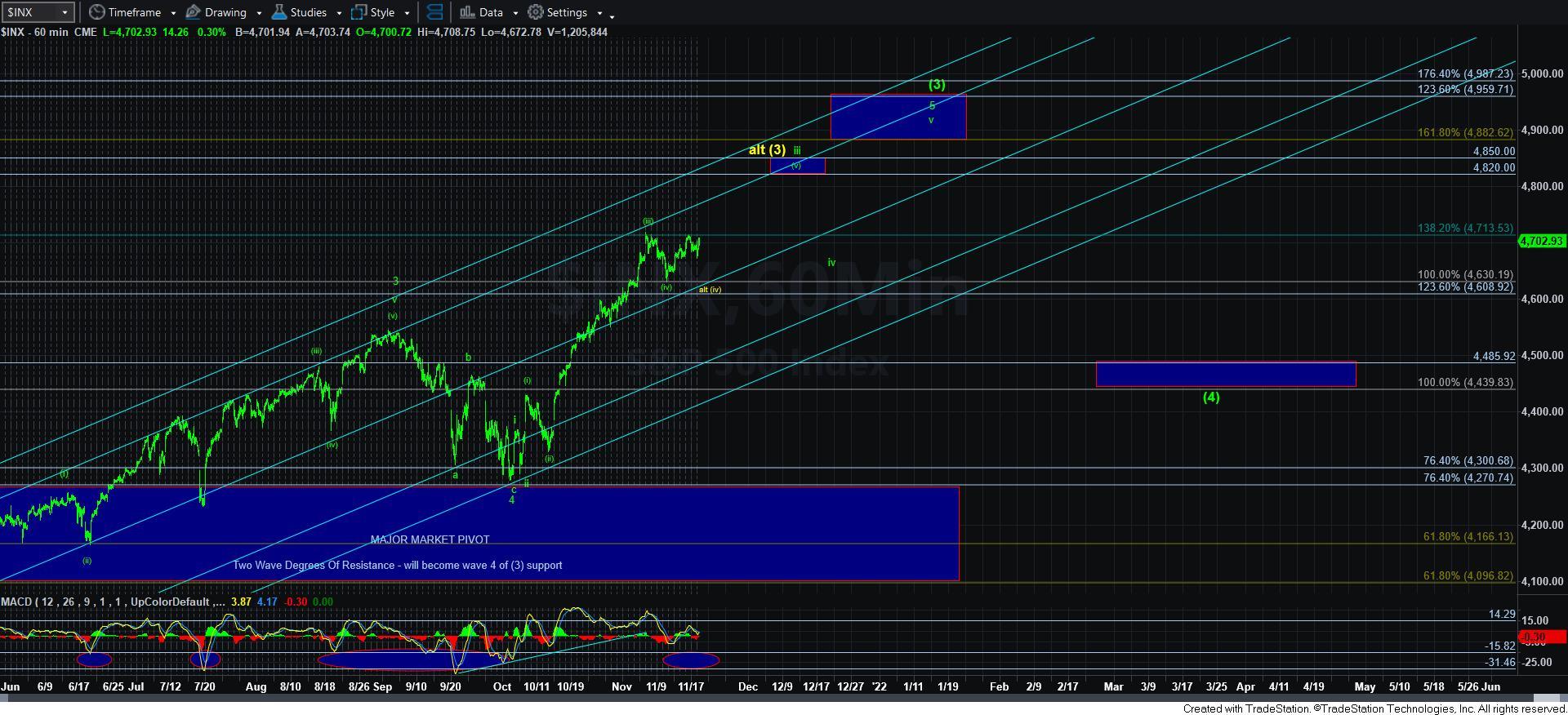
Task: Expand the Settings dropdown arrow
Action: (599, 13)
